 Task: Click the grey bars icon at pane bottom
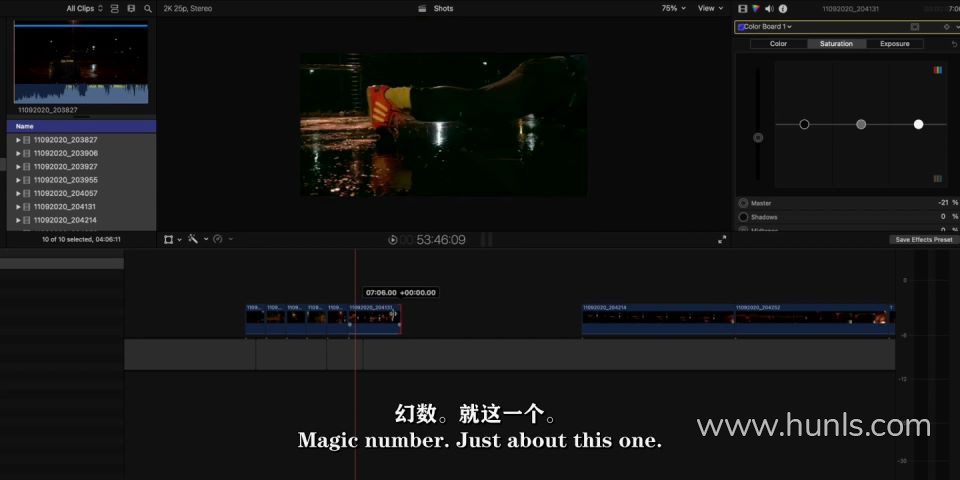(x=937, y=179)
